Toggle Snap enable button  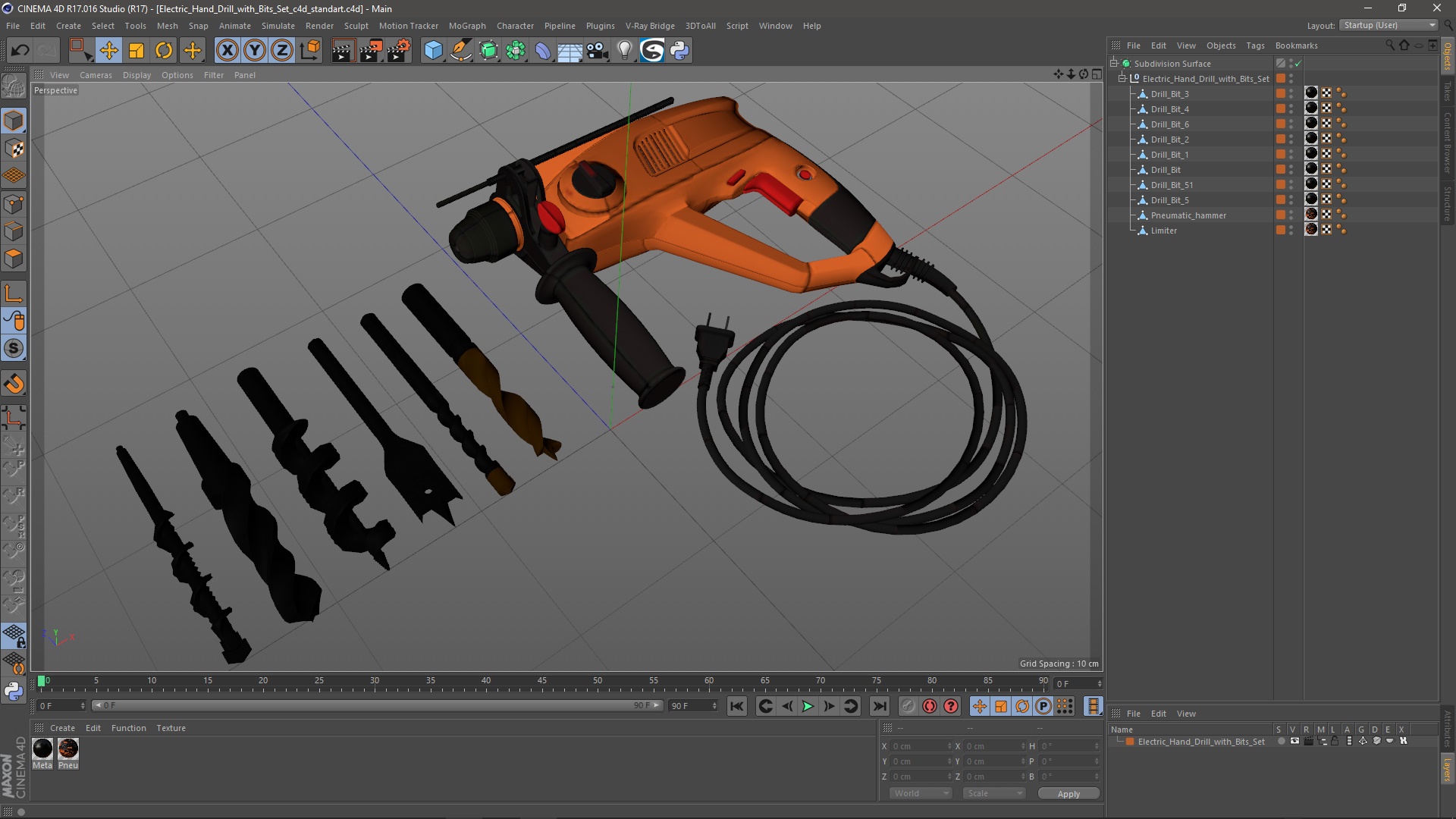pos(14,349)
